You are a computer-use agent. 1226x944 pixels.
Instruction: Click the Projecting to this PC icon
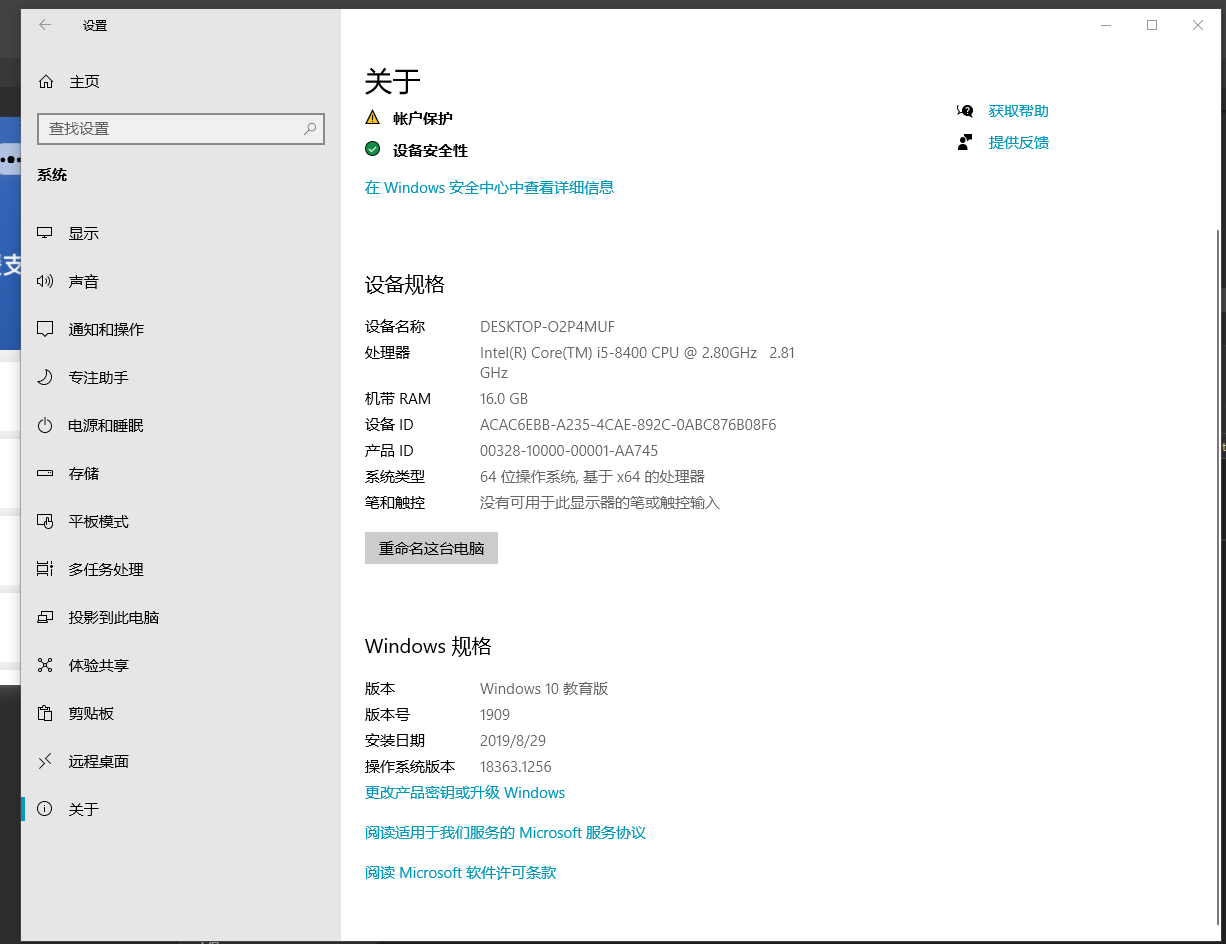click(45, 617)
